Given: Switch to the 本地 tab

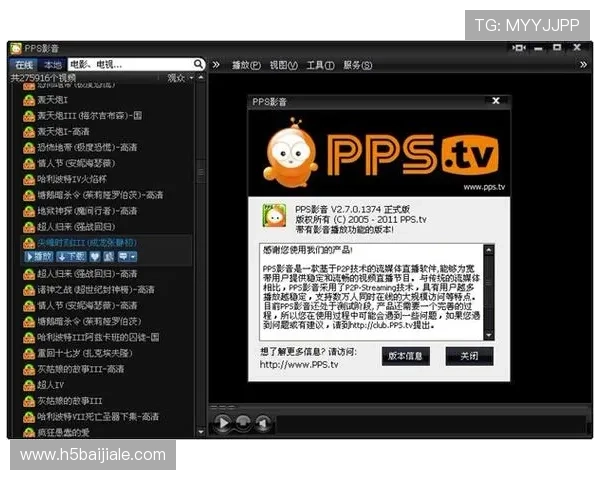Looking at the screenshot, I should [53, 65].
